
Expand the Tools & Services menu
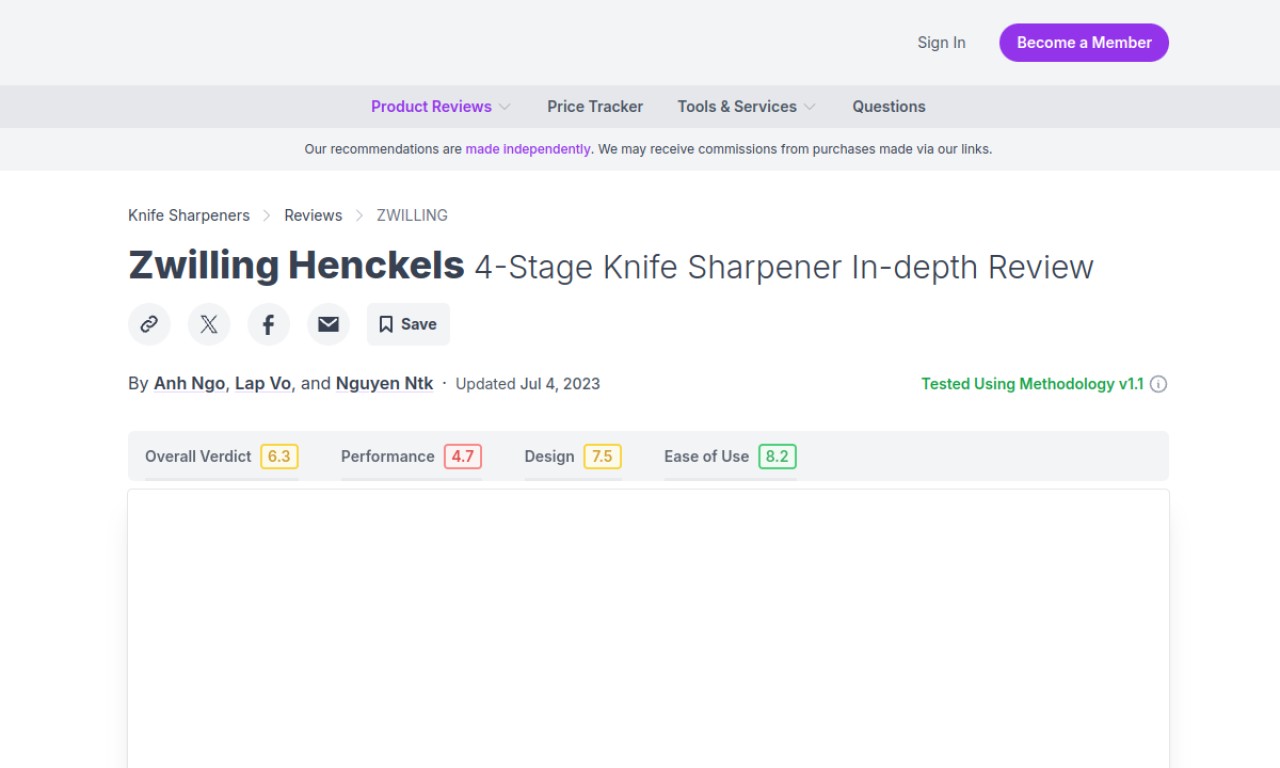click(746, 107)
